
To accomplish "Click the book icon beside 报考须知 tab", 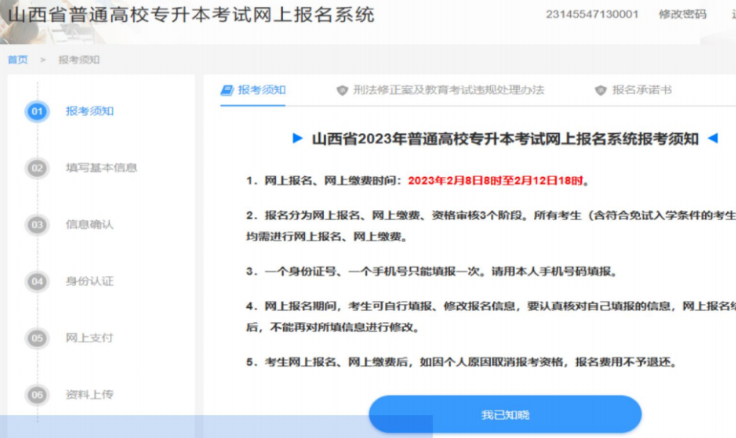I will click(227, 90).
